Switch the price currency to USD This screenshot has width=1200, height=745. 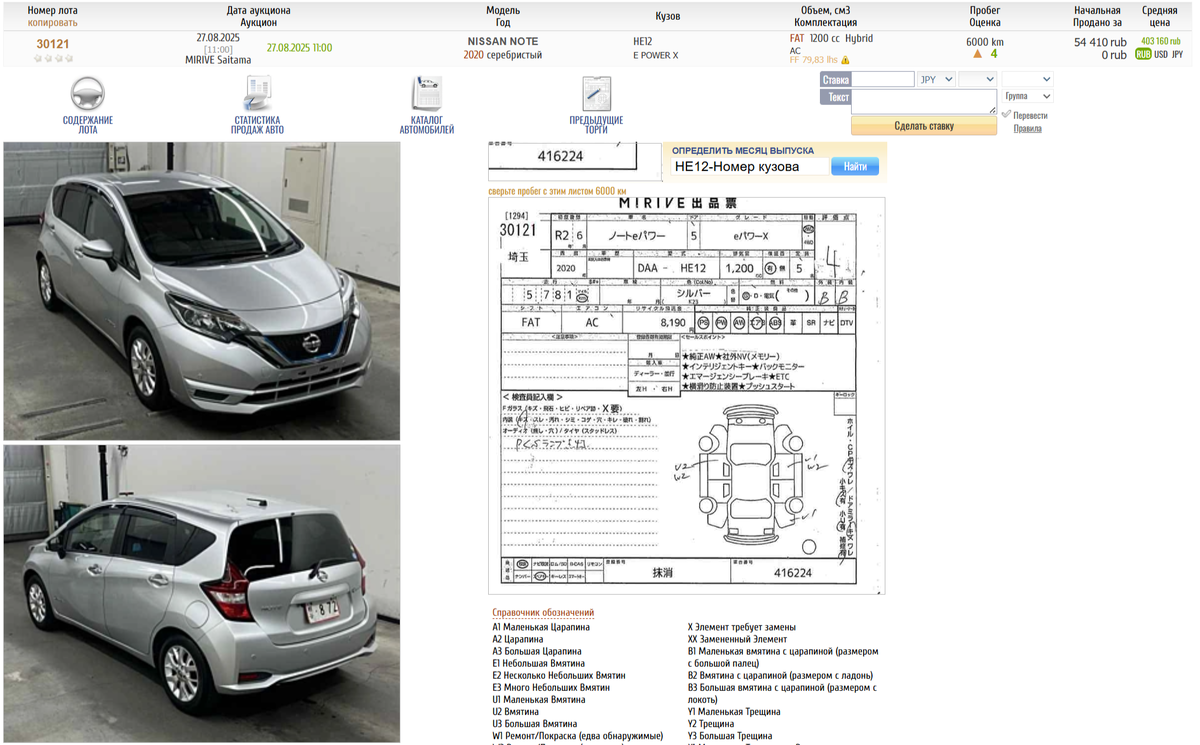tap(1161, 55)
